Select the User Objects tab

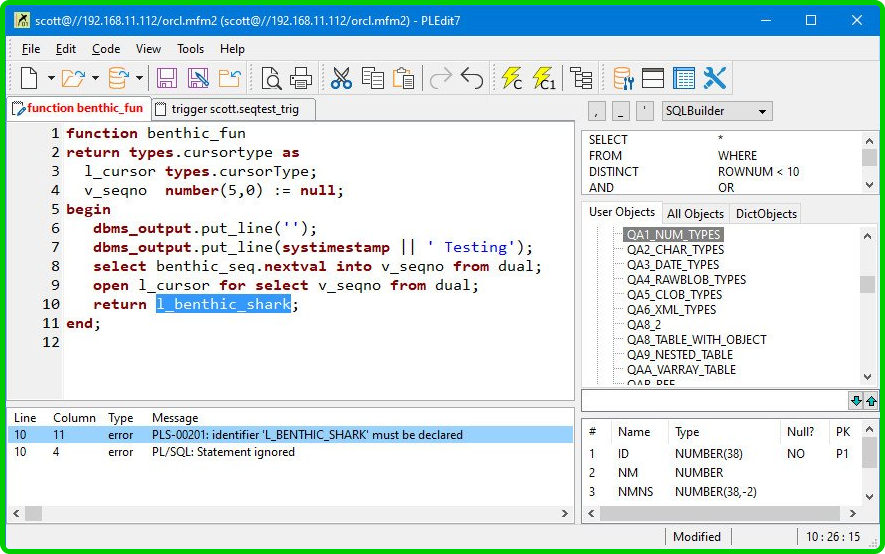[622, 212]
